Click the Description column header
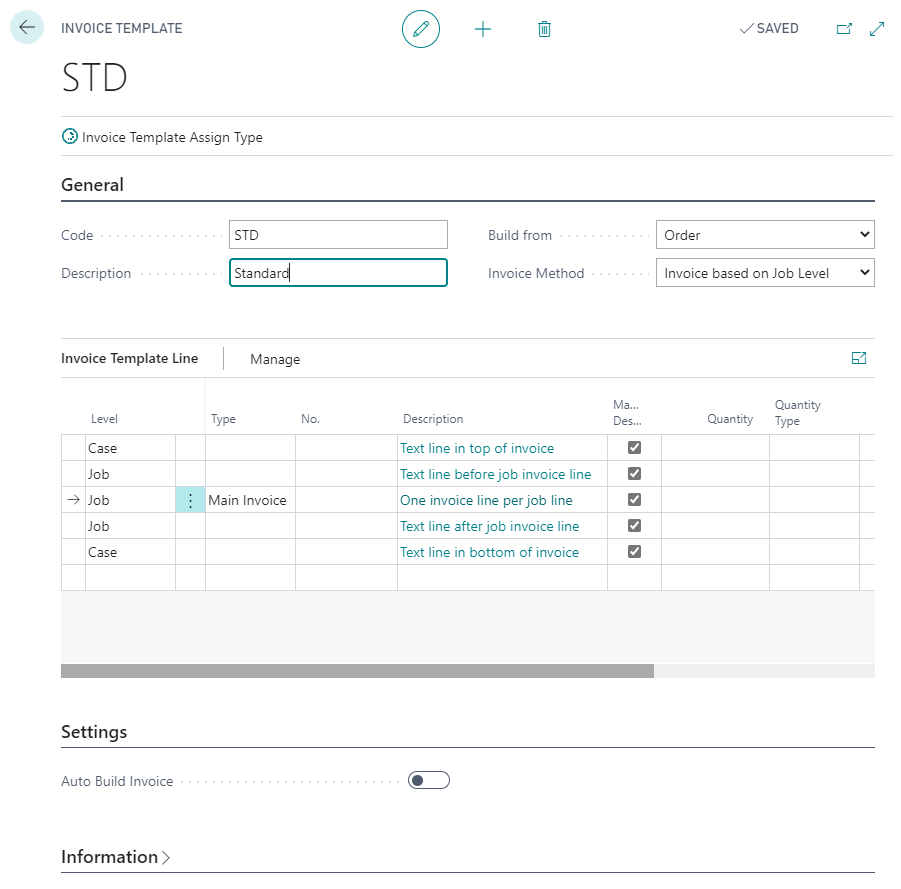The height and width of the screenshot is (889, 901). pyautogui.click(x=433, y=419)
